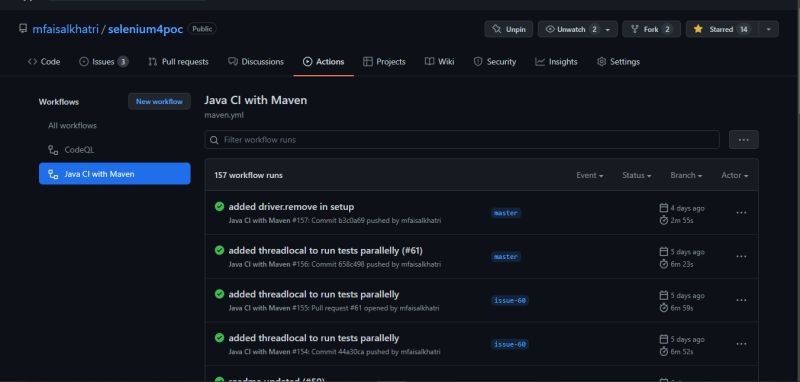Viewport: 800px width, 382px height.
Task: Click the fork icon in Fork button
Action: pyautogui.click(x=635, y=29)
